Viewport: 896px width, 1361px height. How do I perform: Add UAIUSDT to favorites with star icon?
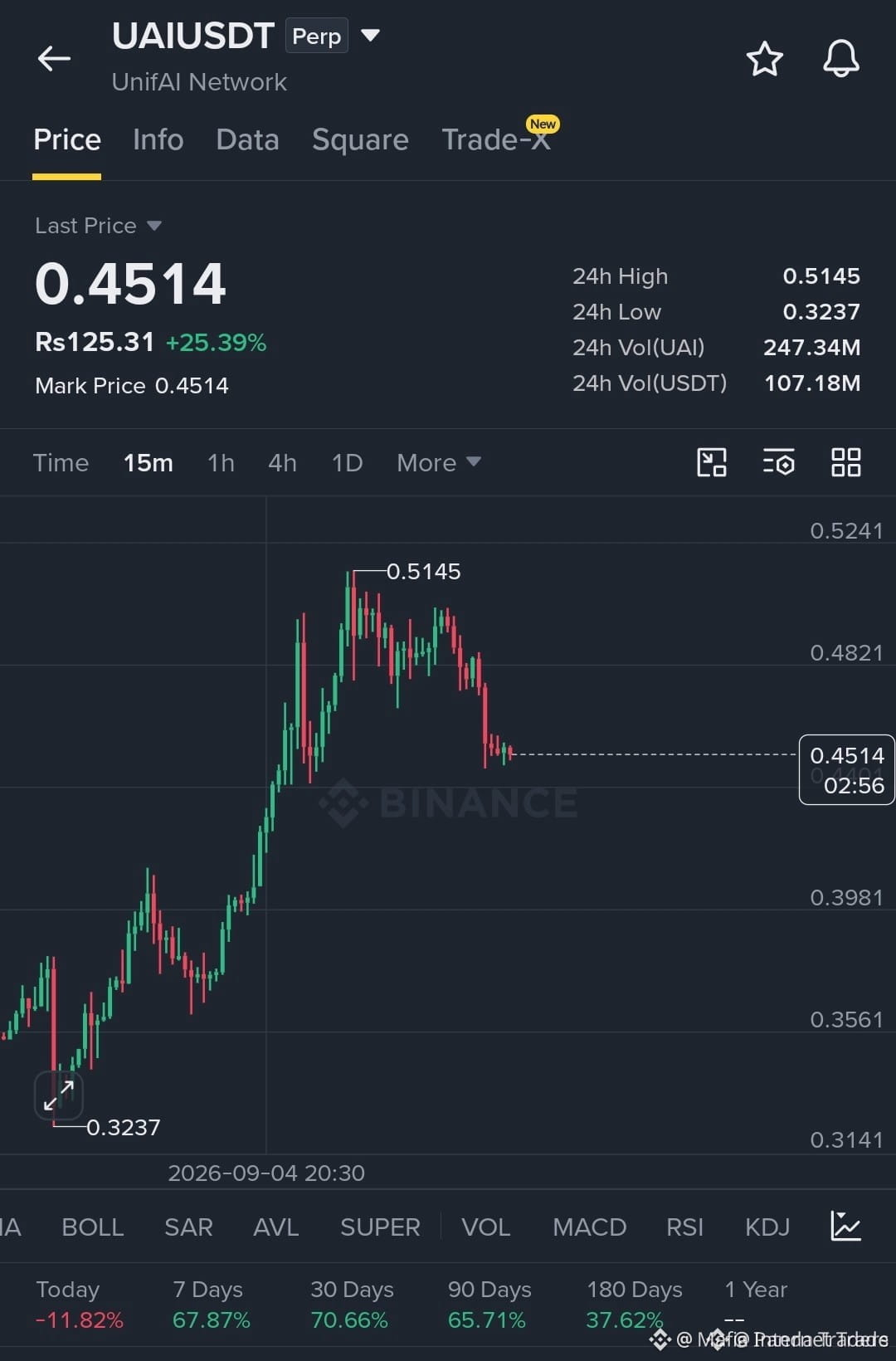764,59
